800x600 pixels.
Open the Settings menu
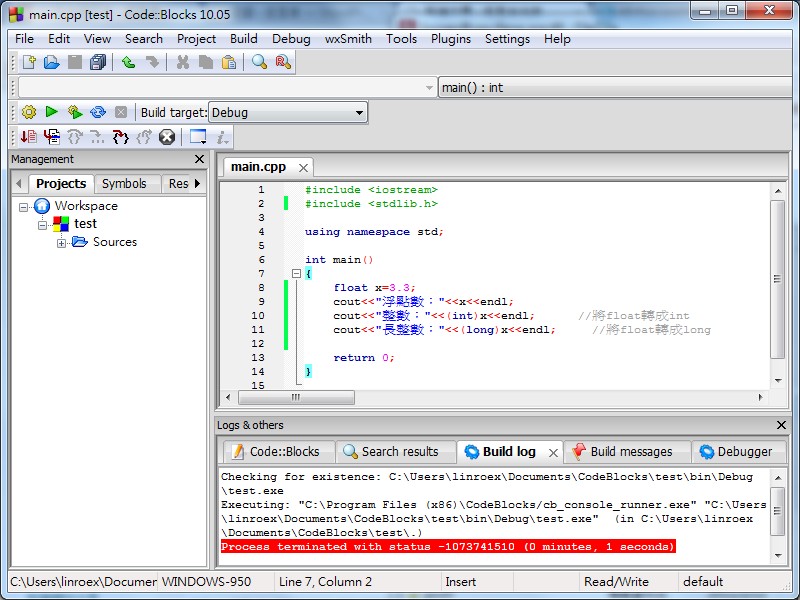point(507,39)
